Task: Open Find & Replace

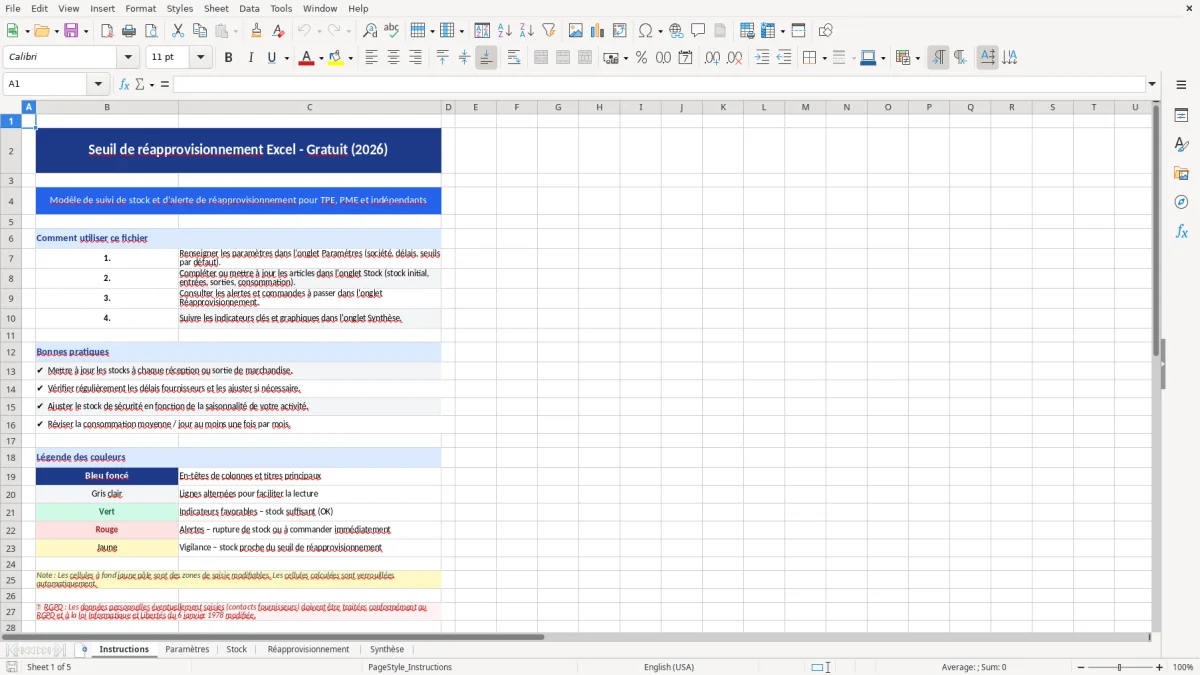Action: [x=370, y=31]
